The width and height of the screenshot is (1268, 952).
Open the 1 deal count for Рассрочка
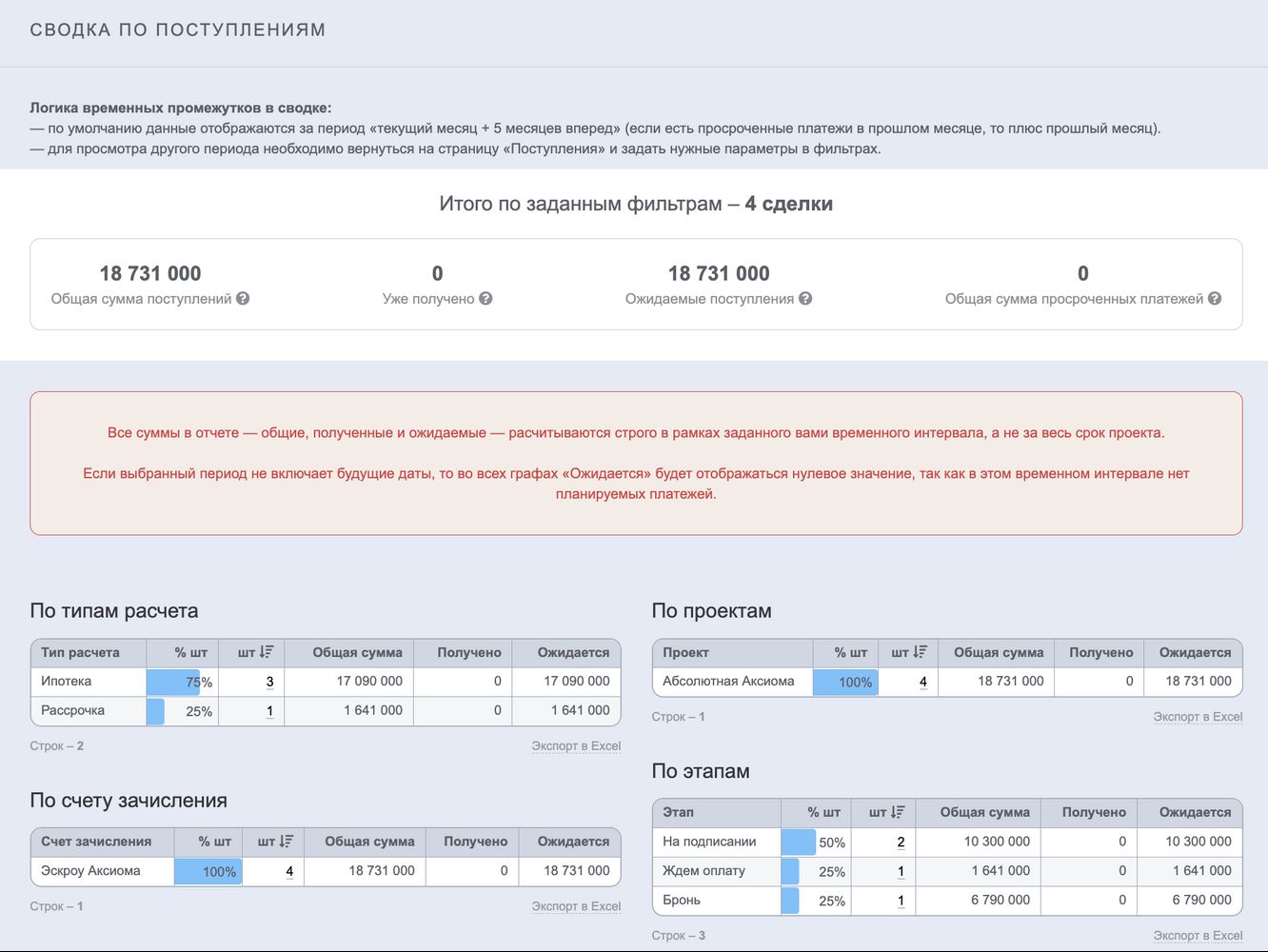(269, 711)
